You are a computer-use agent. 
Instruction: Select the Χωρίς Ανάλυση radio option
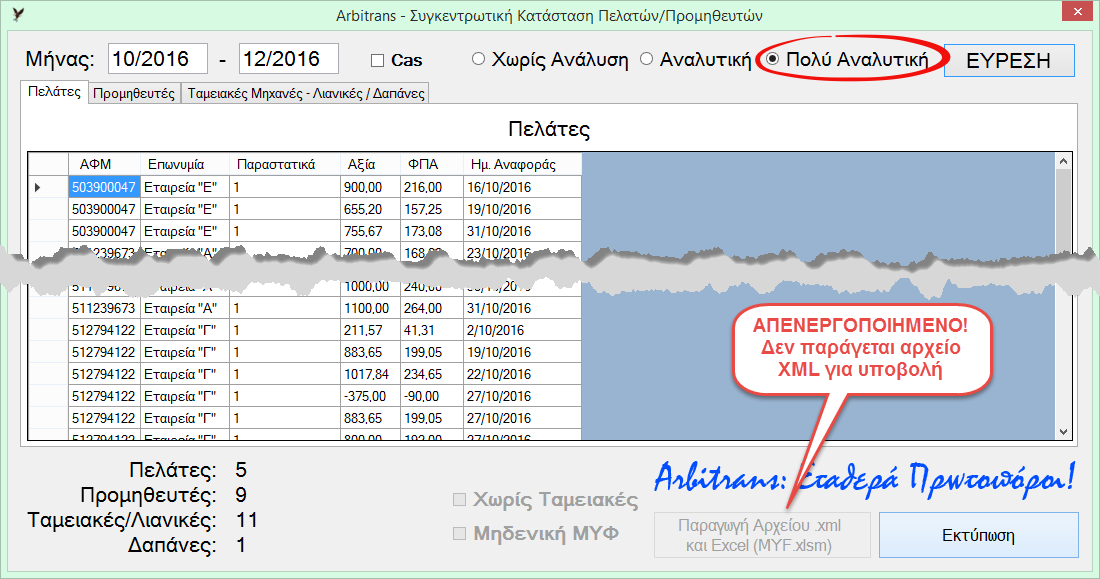pyautogui.click(x=478, y=59)
